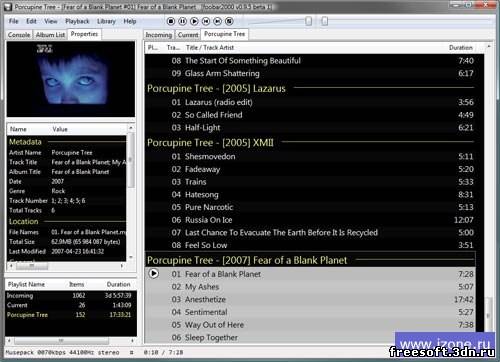The width and height of the screenshot is (500, 362).
Task: Open the Library menu
Action: [x=106, y=21]
